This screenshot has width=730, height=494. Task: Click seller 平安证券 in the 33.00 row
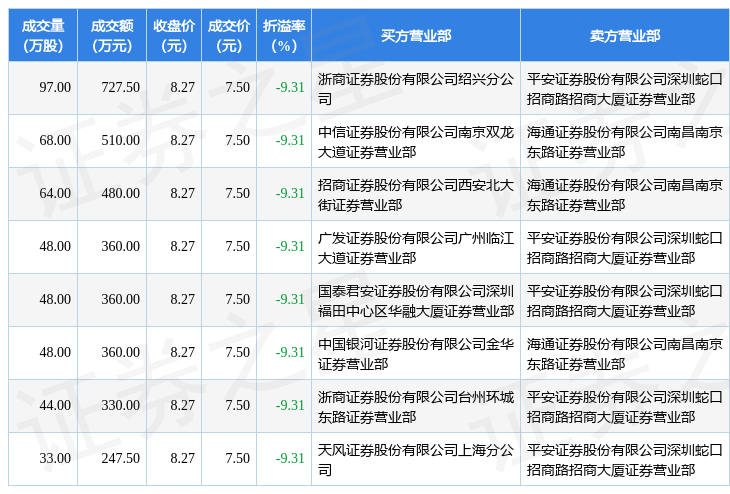click(x=625, y=460)
